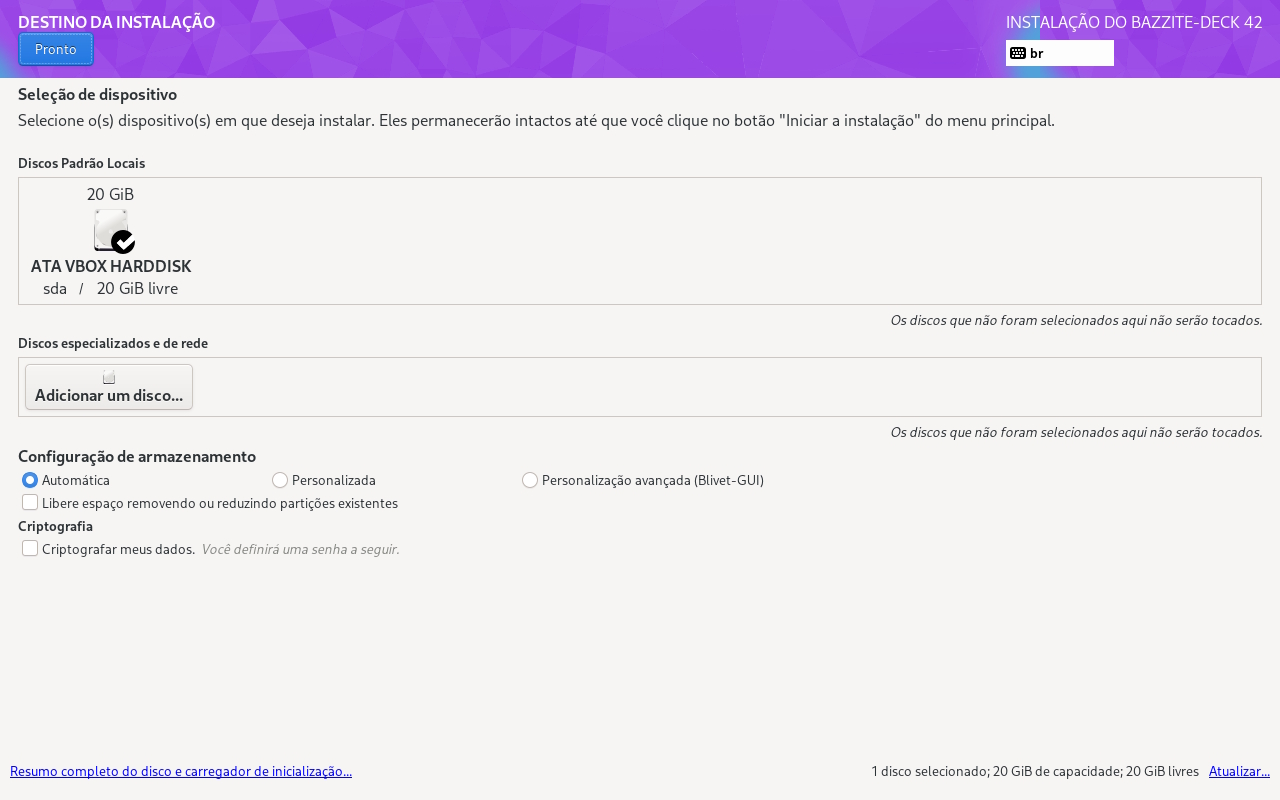
Task: Choose the Personalizada storage configuration
Action: click(x=280, y=480)
